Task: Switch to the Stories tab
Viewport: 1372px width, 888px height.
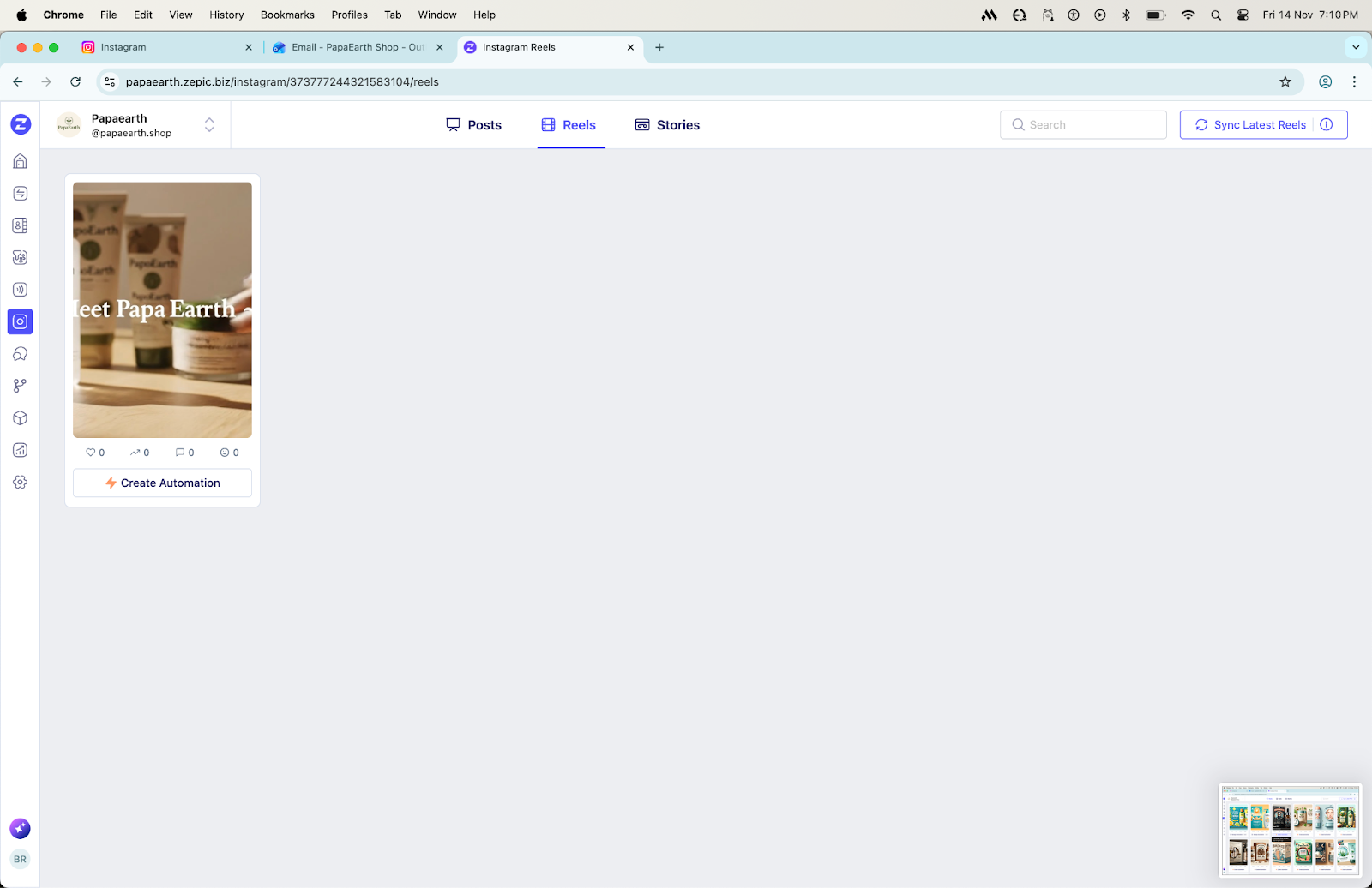Action: (x=667, y=125)
